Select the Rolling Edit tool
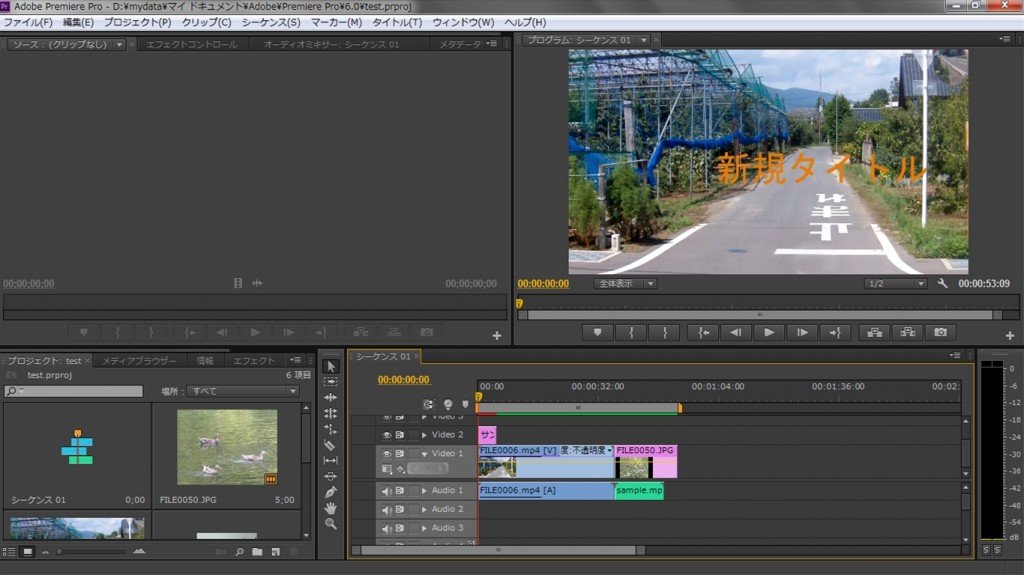This screenshot has height=575, width=1024. pyautogui.click(x=330, y=413)
